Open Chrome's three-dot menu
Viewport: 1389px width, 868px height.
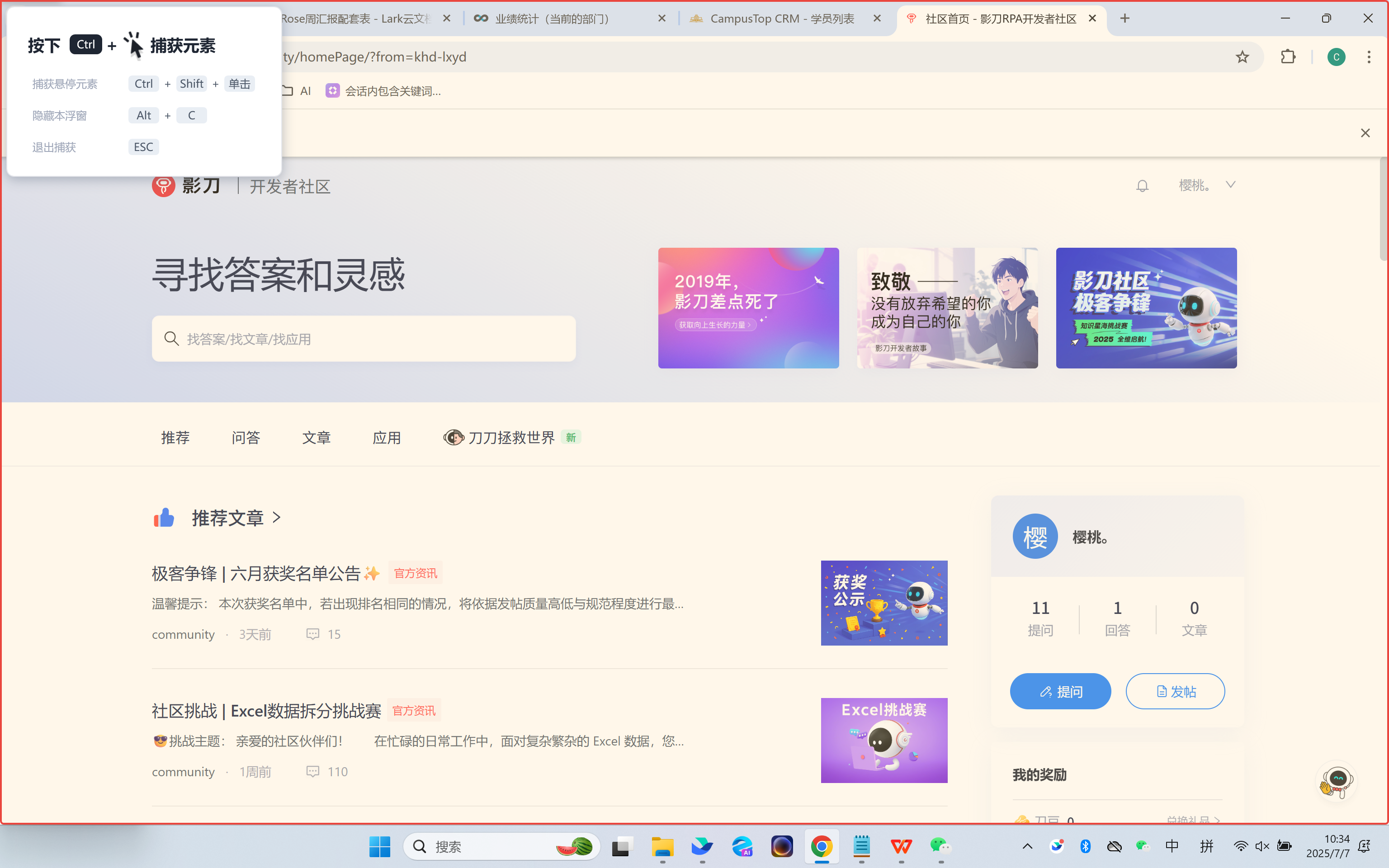tap(1369, 57)
